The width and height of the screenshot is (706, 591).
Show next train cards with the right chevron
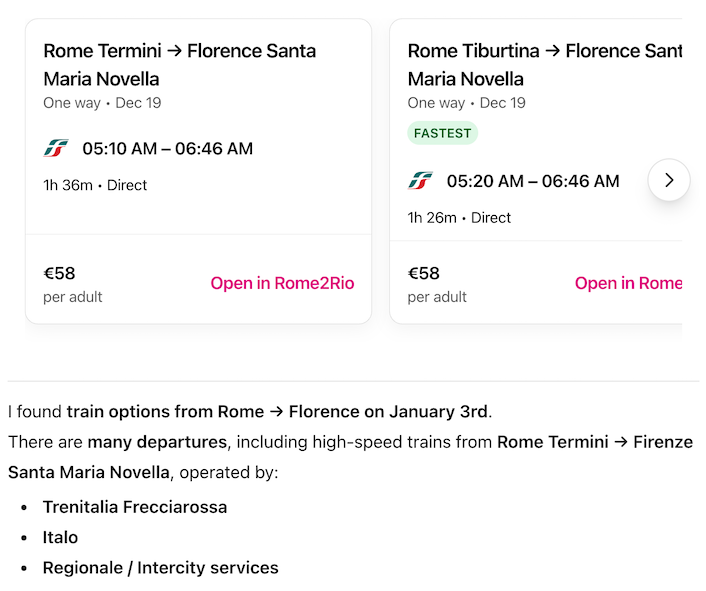coord(669,180)
